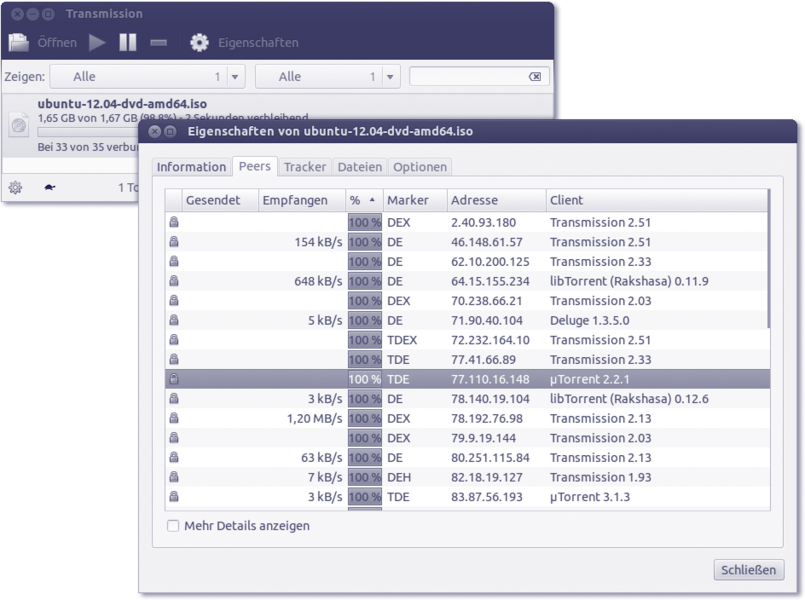The height and width of the screenshot is (600, 805).
Task: Switch to the Tracker tab
Action: pyautogui.click(x=305, y=167)
